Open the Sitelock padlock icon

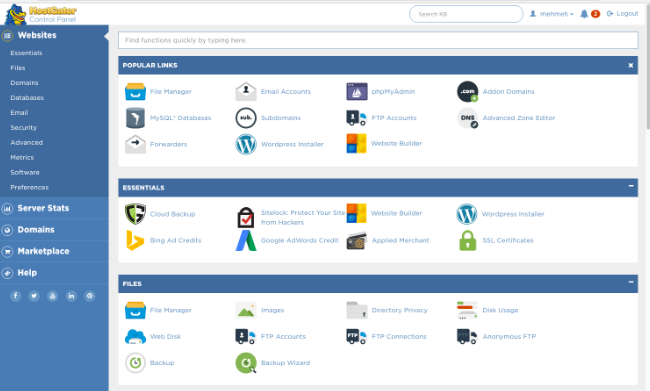click(246, 217)
